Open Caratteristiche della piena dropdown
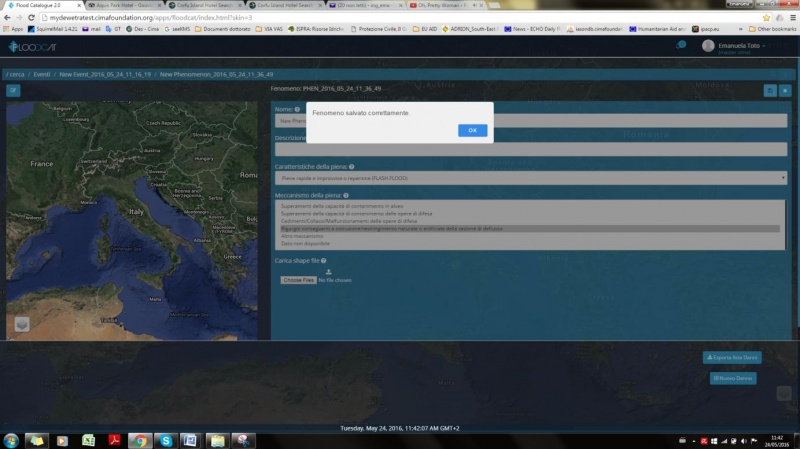Viewport: 800px width, 449px height. pos(531,178)
